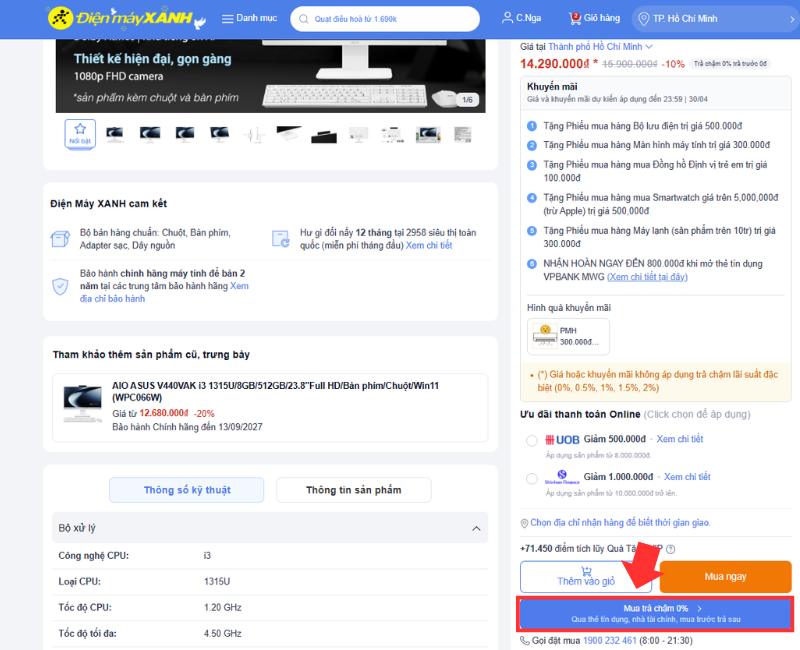800x650 pixels.
Task: Switch to Thông số kỹ thuật tab
Action: point(187,490)
